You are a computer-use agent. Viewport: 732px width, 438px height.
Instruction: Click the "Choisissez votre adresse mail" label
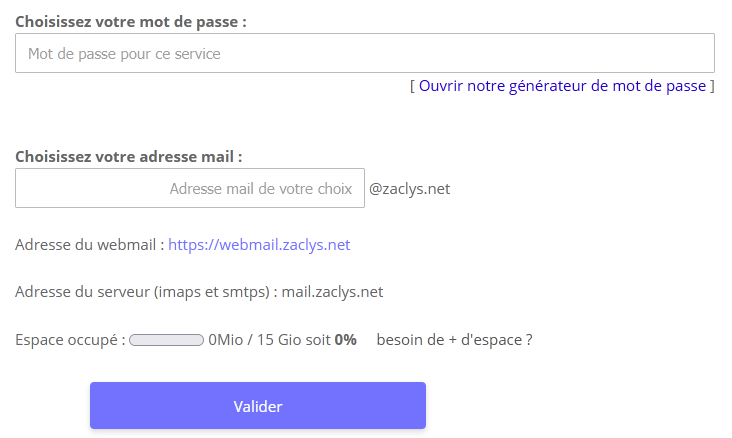coord(129,156)
